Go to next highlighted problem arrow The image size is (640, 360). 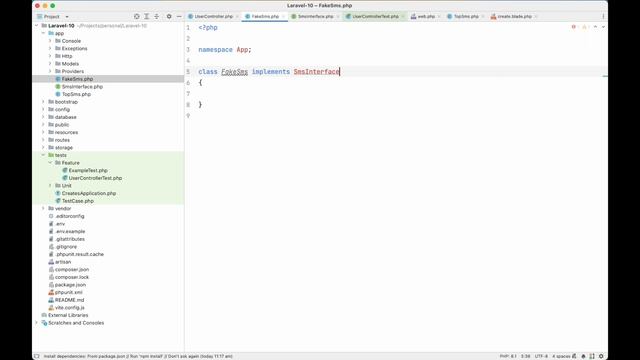pyautogui.click(x=603, y=27)
